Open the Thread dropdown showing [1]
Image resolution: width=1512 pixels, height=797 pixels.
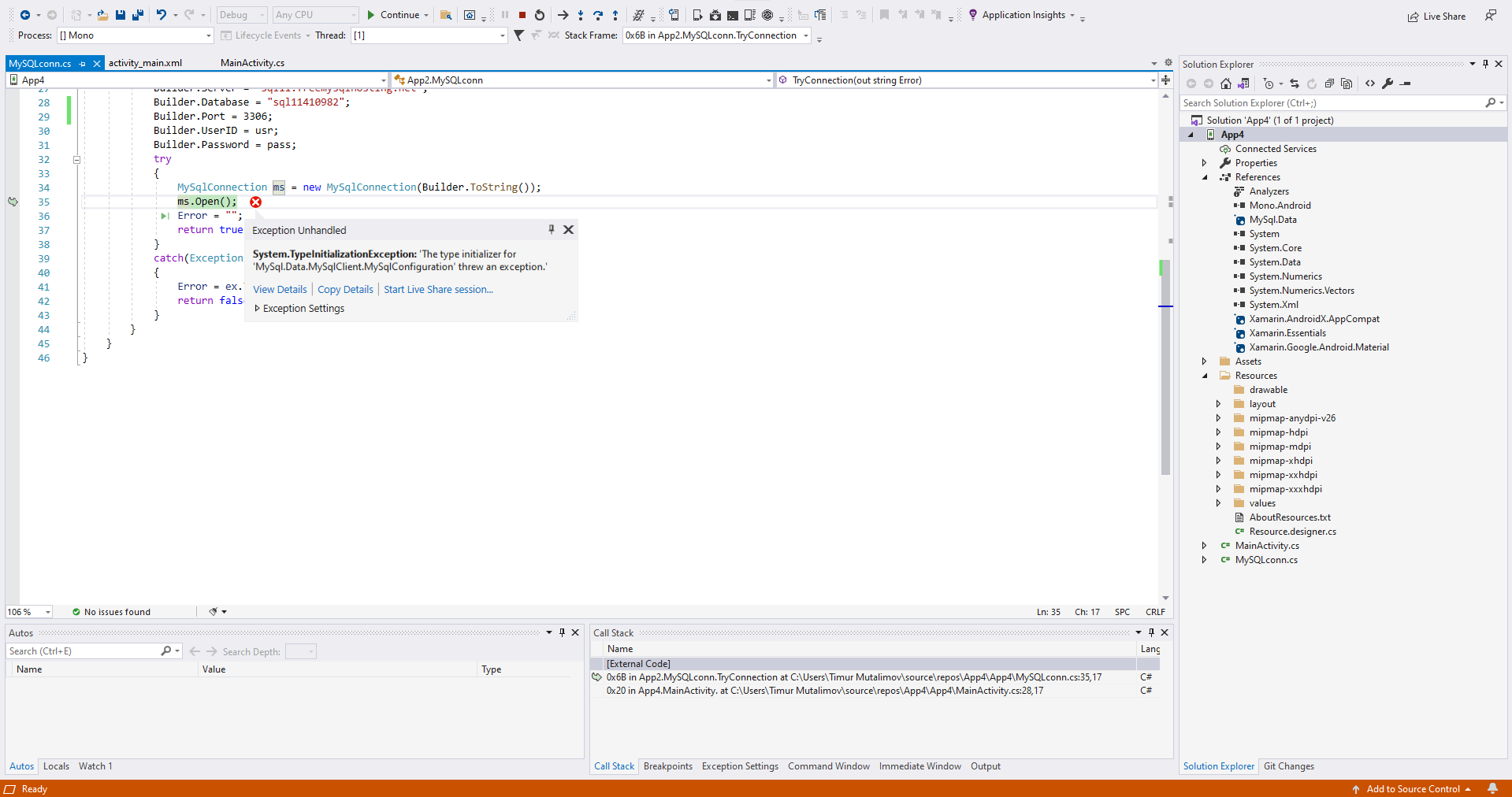pyautogui.click(x=429, y=35)
